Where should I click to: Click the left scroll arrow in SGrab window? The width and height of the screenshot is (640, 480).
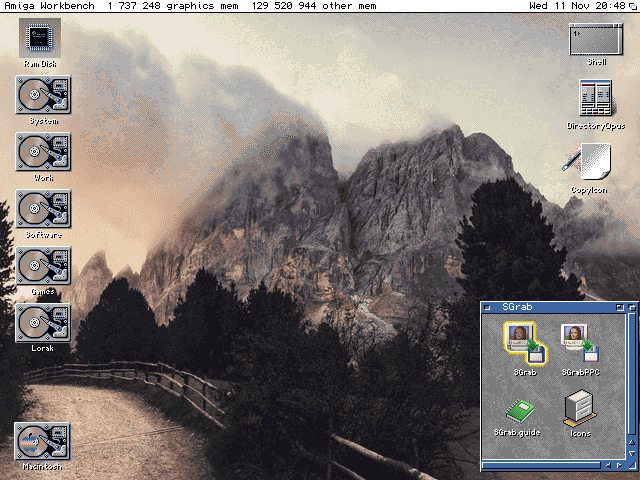pos(609,465)
